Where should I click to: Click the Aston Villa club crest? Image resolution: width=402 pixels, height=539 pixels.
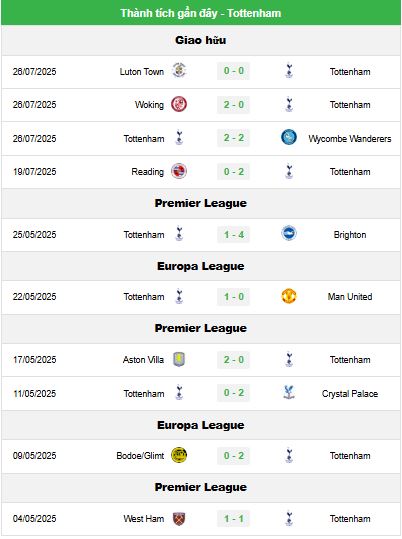tap(179, 360)
